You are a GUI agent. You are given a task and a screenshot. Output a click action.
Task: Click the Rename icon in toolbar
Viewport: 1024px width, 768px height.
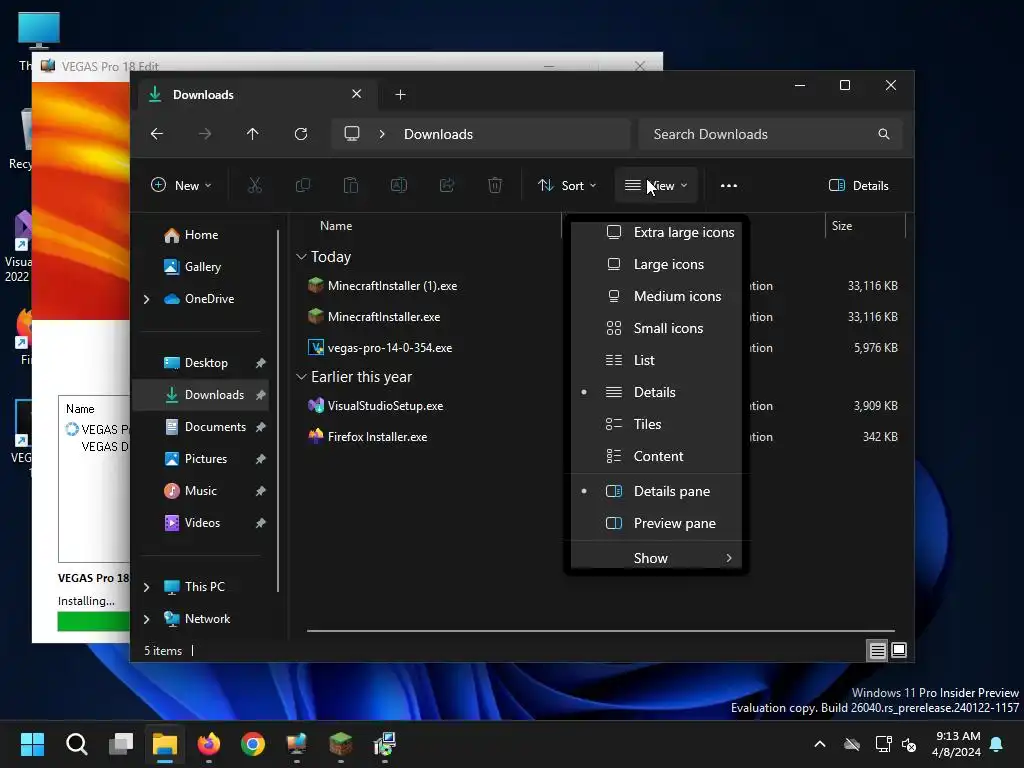point(399,185)
